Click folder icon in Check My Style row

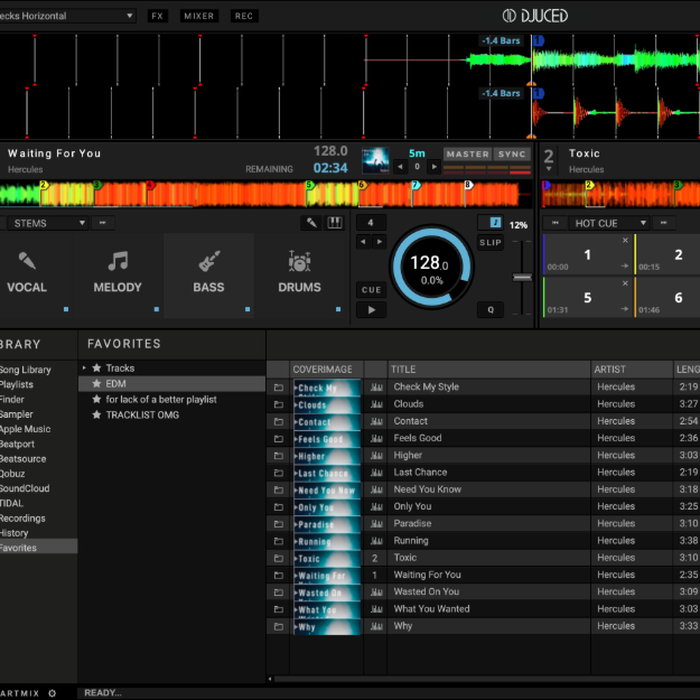[278, 387]
